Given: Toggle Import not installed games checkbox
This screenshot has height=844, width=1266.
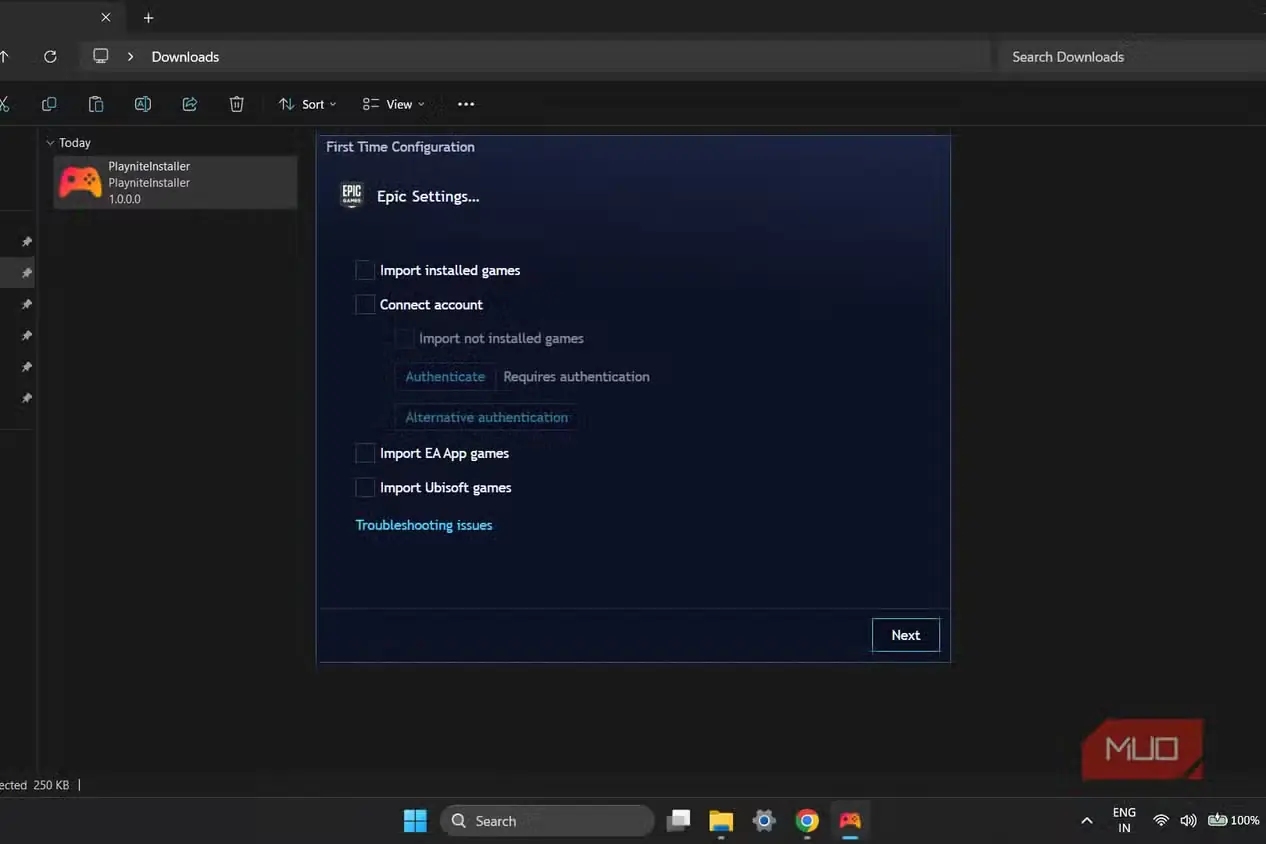Looking at the screenshot, I should tap(404, 338).
